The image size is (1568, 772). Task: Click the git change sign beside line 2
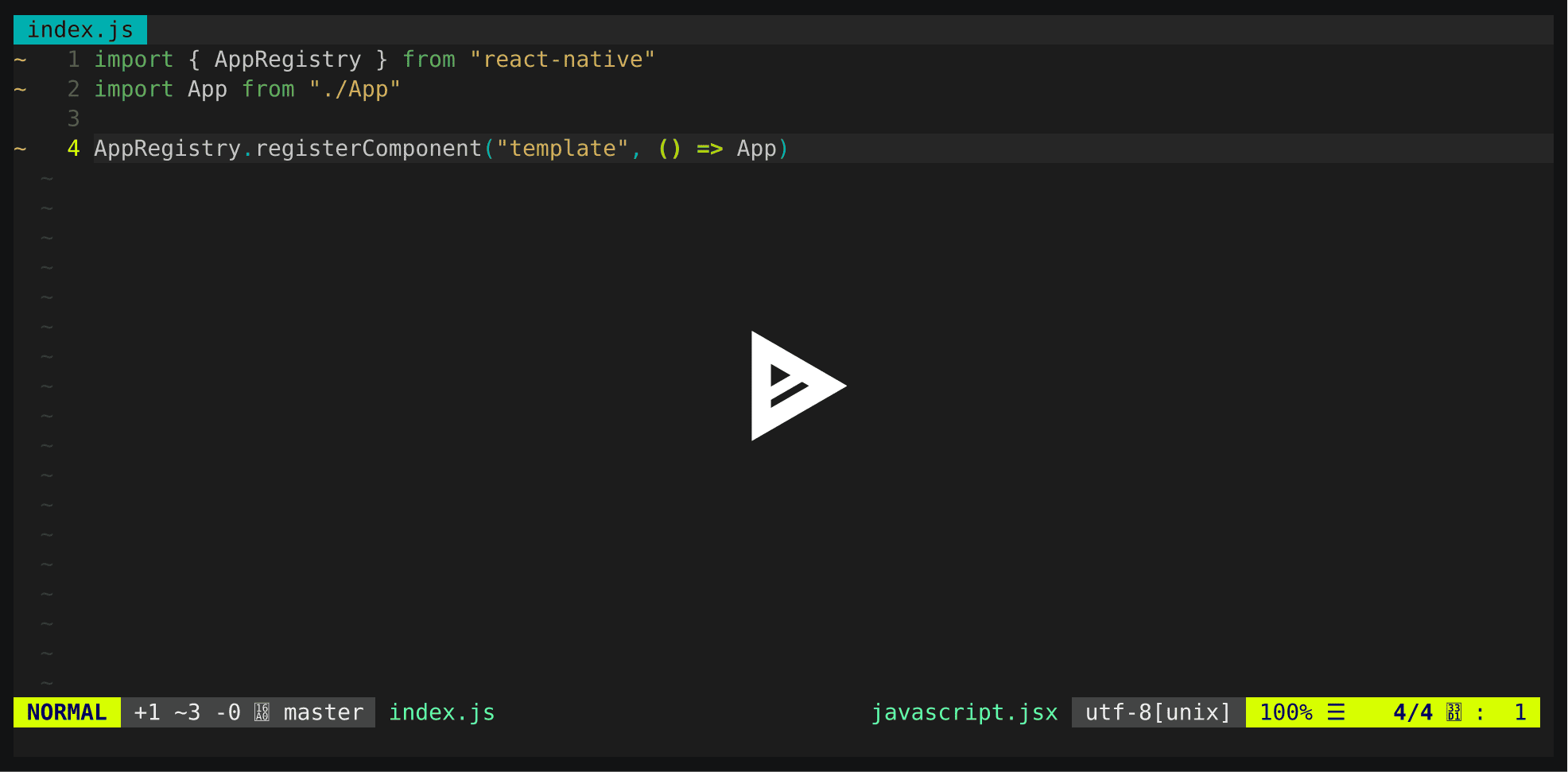point(21,89)
